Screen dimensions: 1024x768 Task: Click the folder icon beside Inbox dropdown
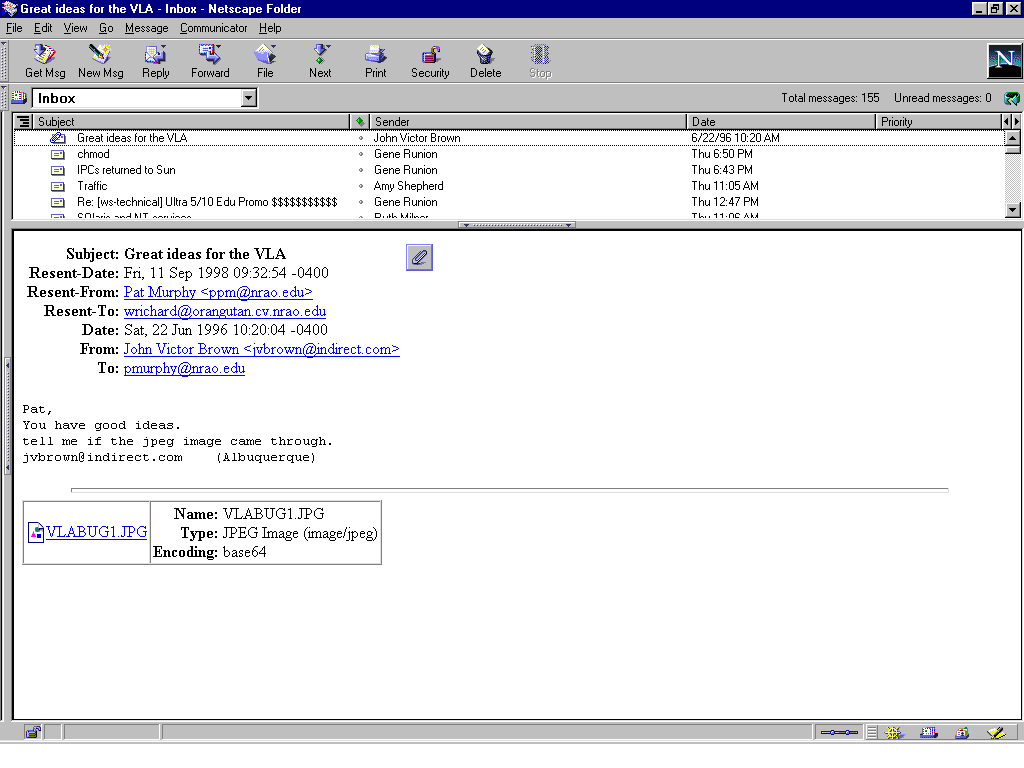tap(20, 98)
